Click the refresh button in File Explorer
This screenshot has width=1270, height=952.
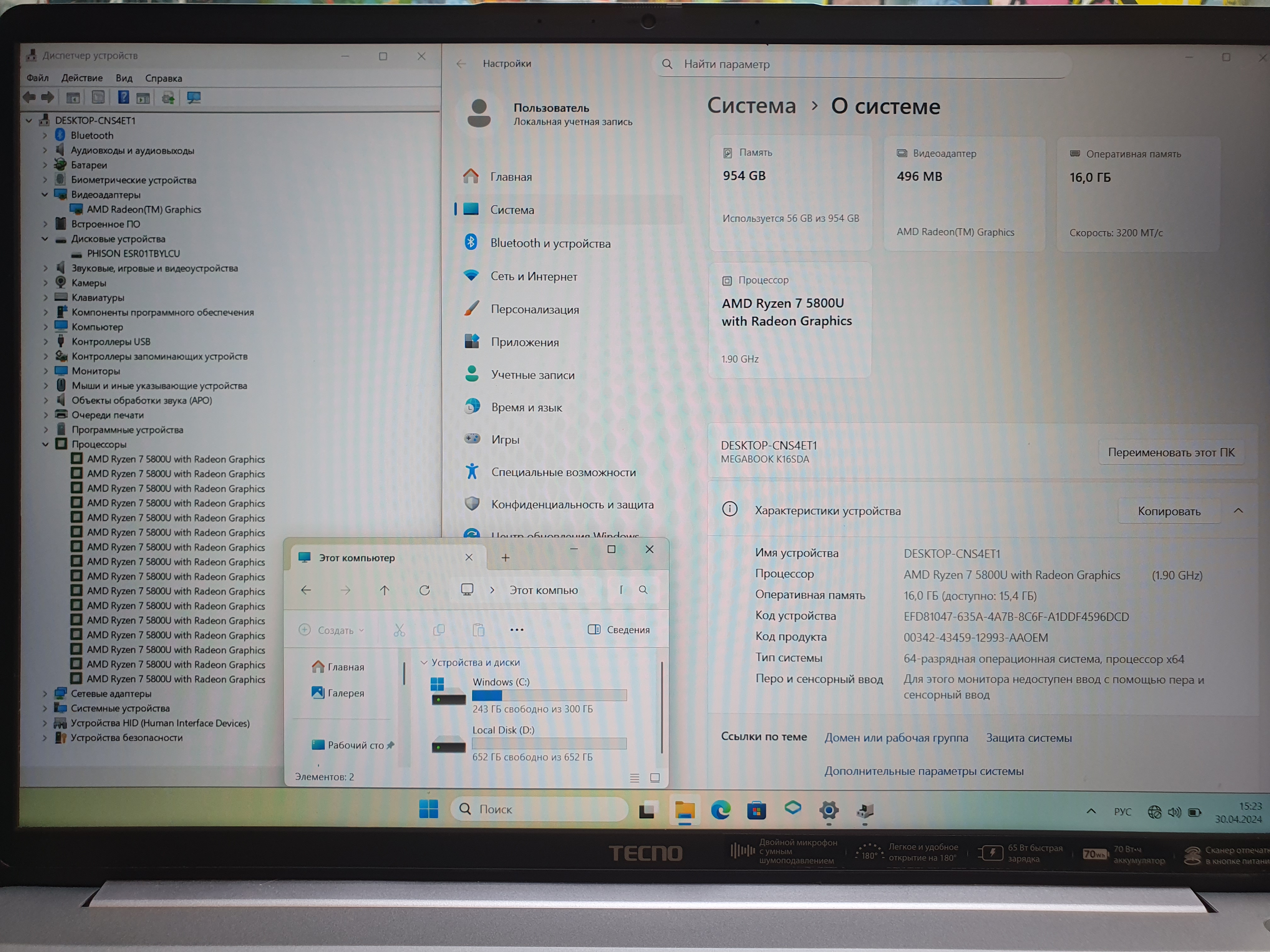click(424, 591)
